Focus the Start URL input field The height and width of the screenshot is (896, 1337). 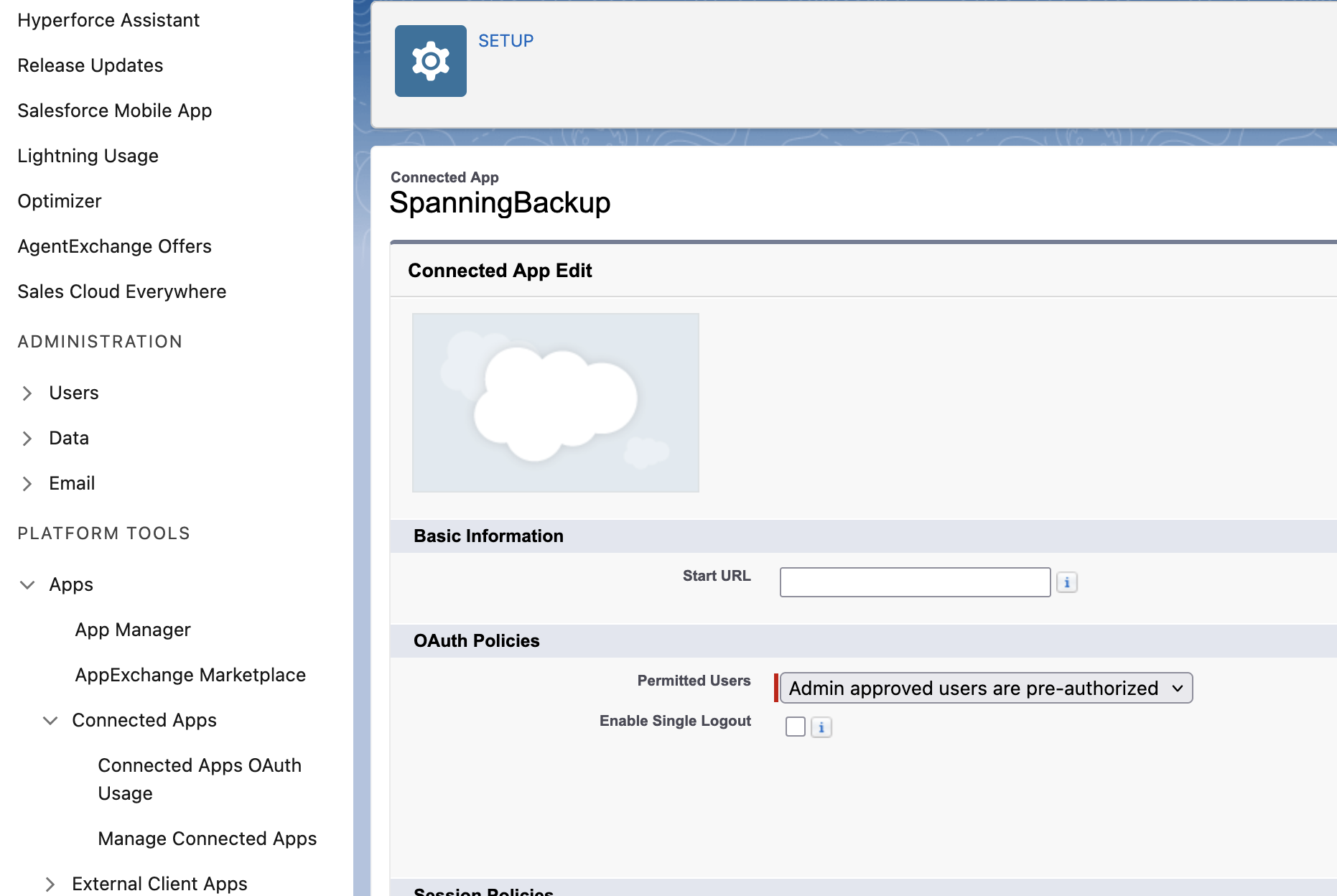[915, 582]
